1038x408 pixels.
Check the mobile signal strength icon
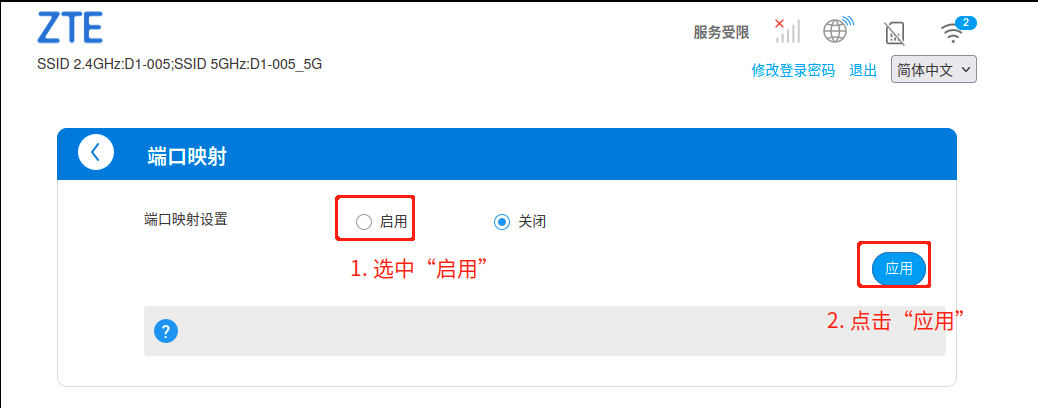(x=787, y=30)
